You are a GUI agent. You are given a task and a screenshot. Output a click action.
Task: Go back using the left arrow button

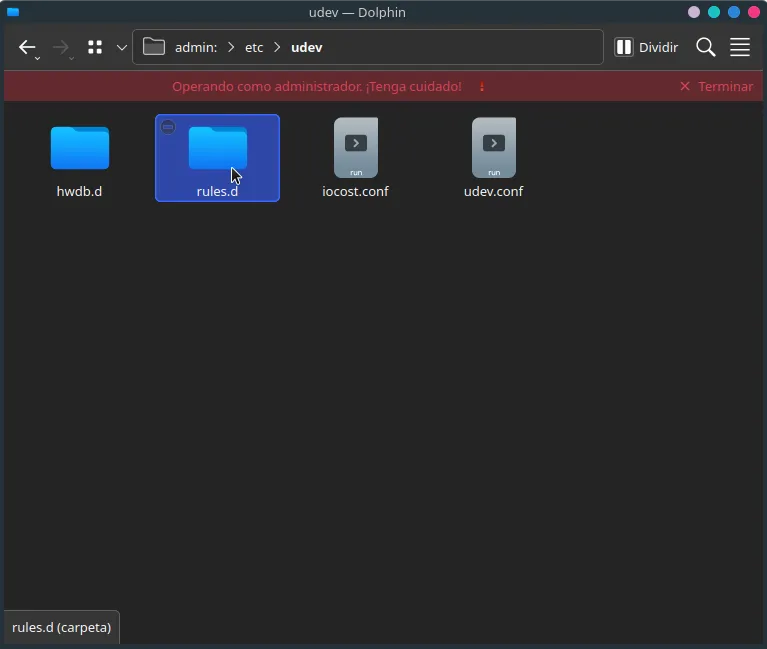point(27,47)
